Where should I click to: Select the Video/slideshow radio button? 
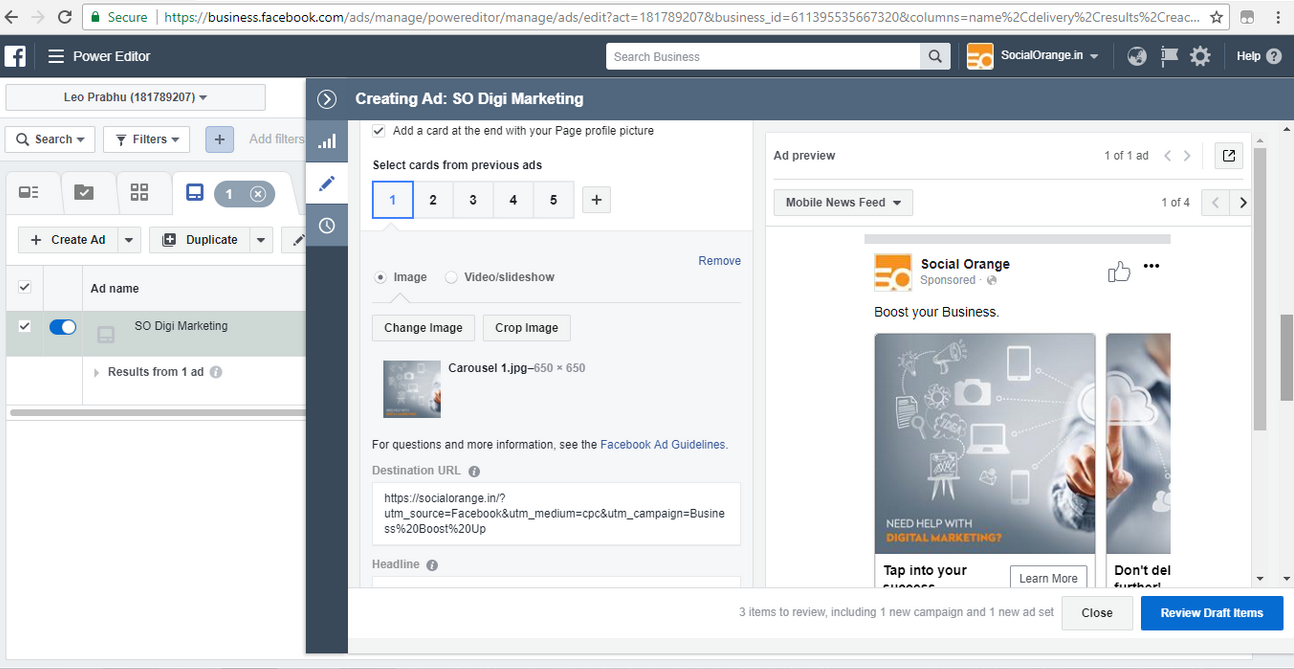click(451, 277)
